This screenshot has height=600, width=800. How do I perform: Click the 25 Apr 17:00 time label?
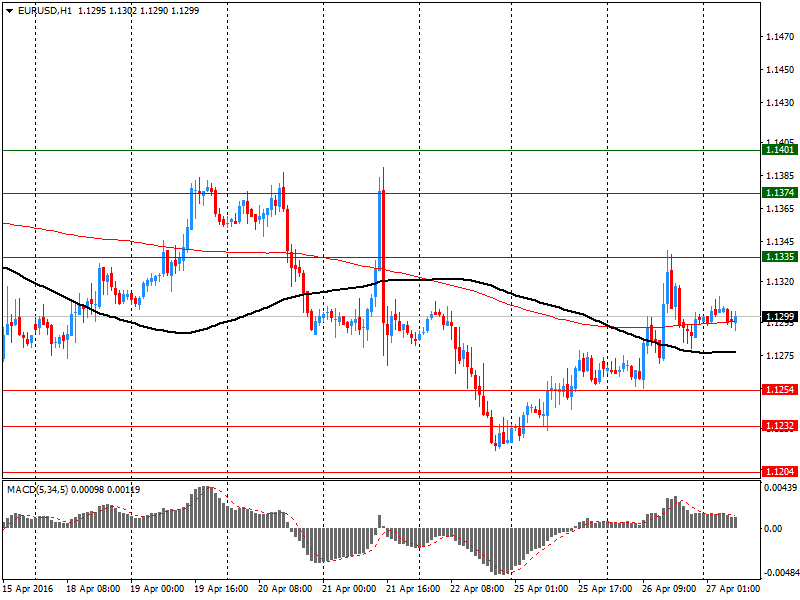click(x=605, y=589)
